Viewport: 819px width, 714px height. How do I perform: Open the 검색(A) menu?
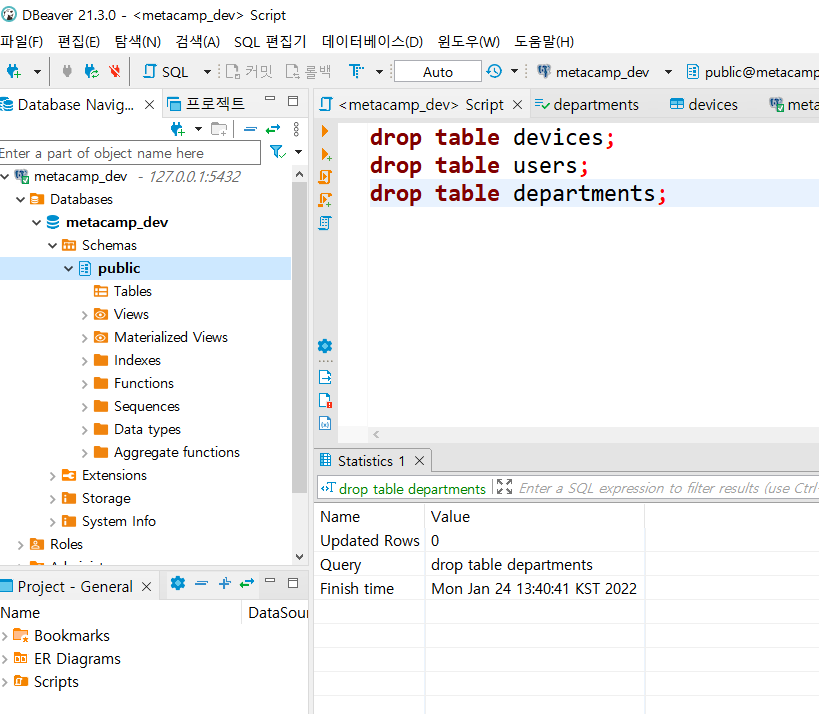coord(197,41)
